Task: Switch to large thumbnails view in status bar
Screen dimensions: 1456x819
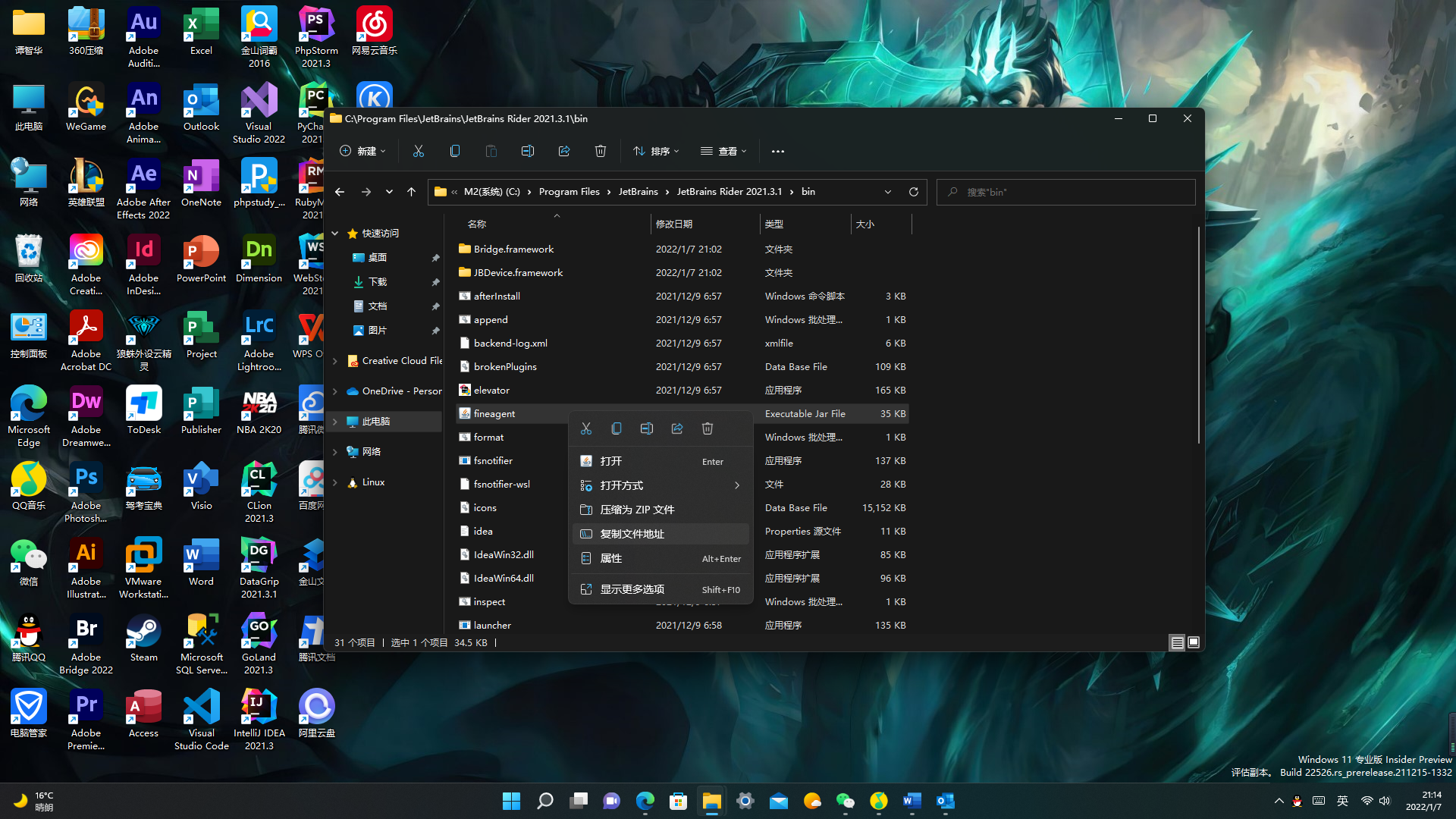Action: point(1194,642)
